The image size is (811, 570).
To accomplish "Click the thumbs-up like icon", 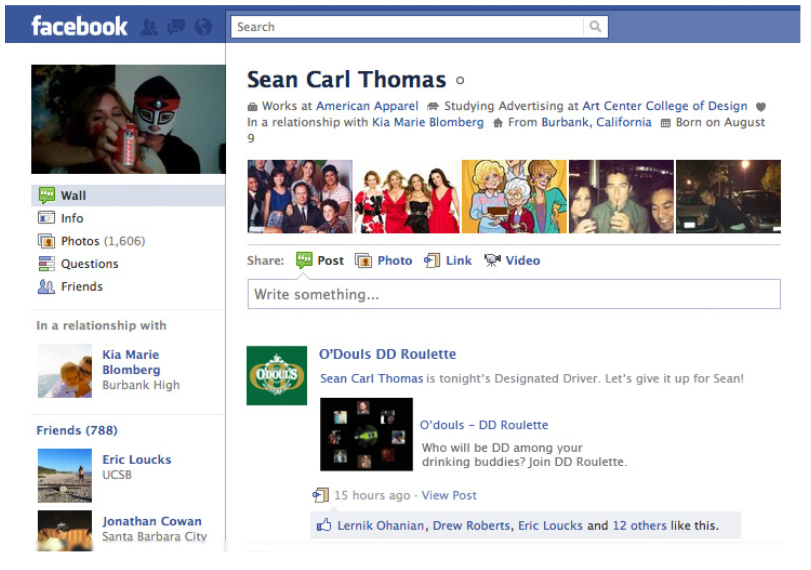I will pos(324,526).
